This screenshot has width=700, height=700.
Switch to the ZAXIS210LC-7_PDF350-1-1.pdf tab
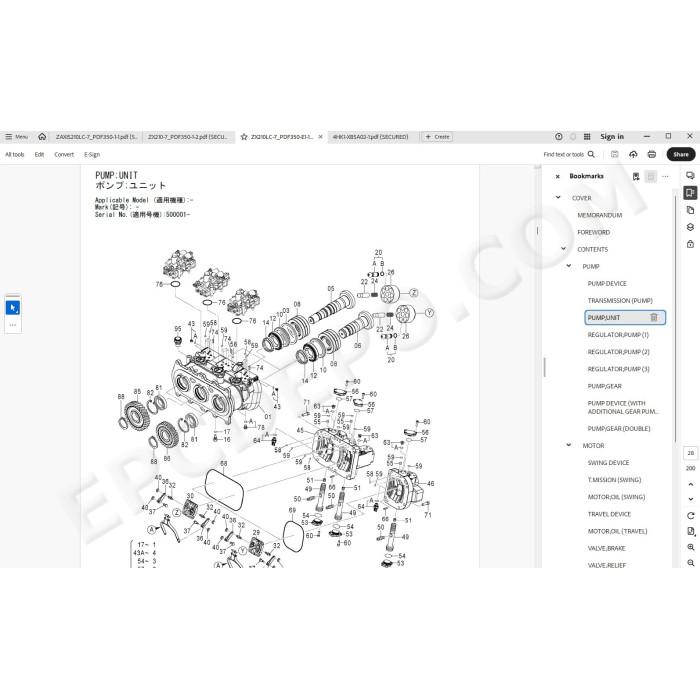(96, 137)
